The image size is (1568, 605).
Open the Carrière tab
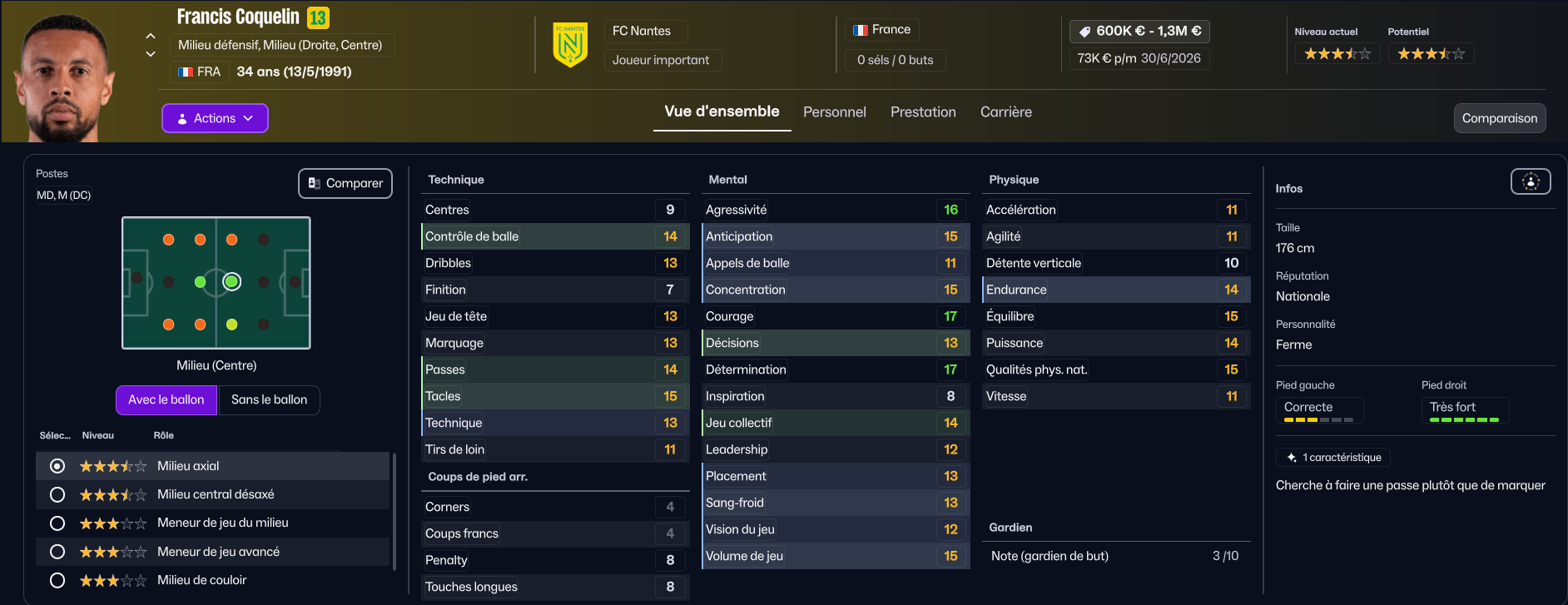(x=1005, y=112)
